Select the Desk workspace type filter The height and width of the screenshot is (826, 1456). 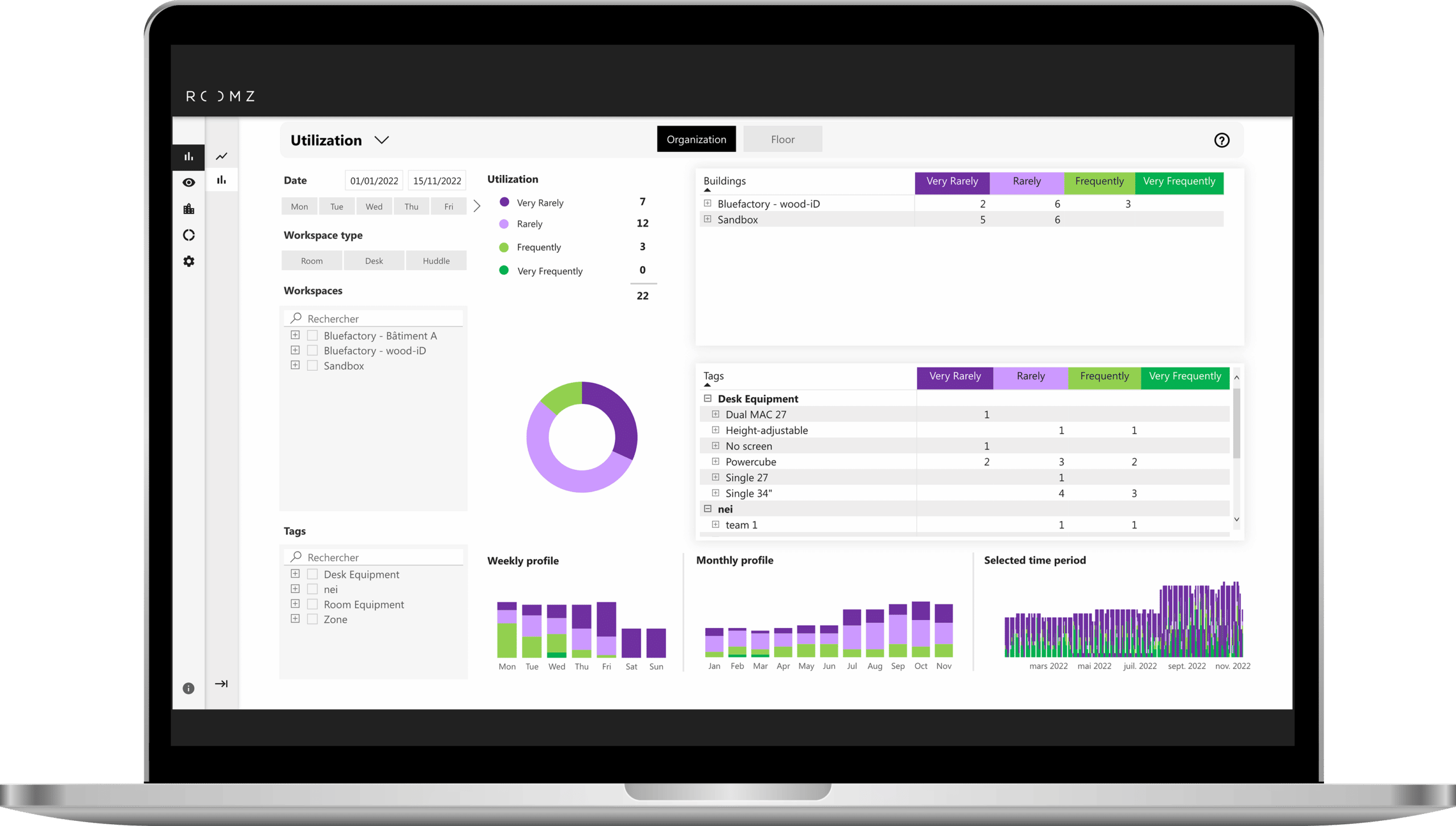tap(374, 260)
